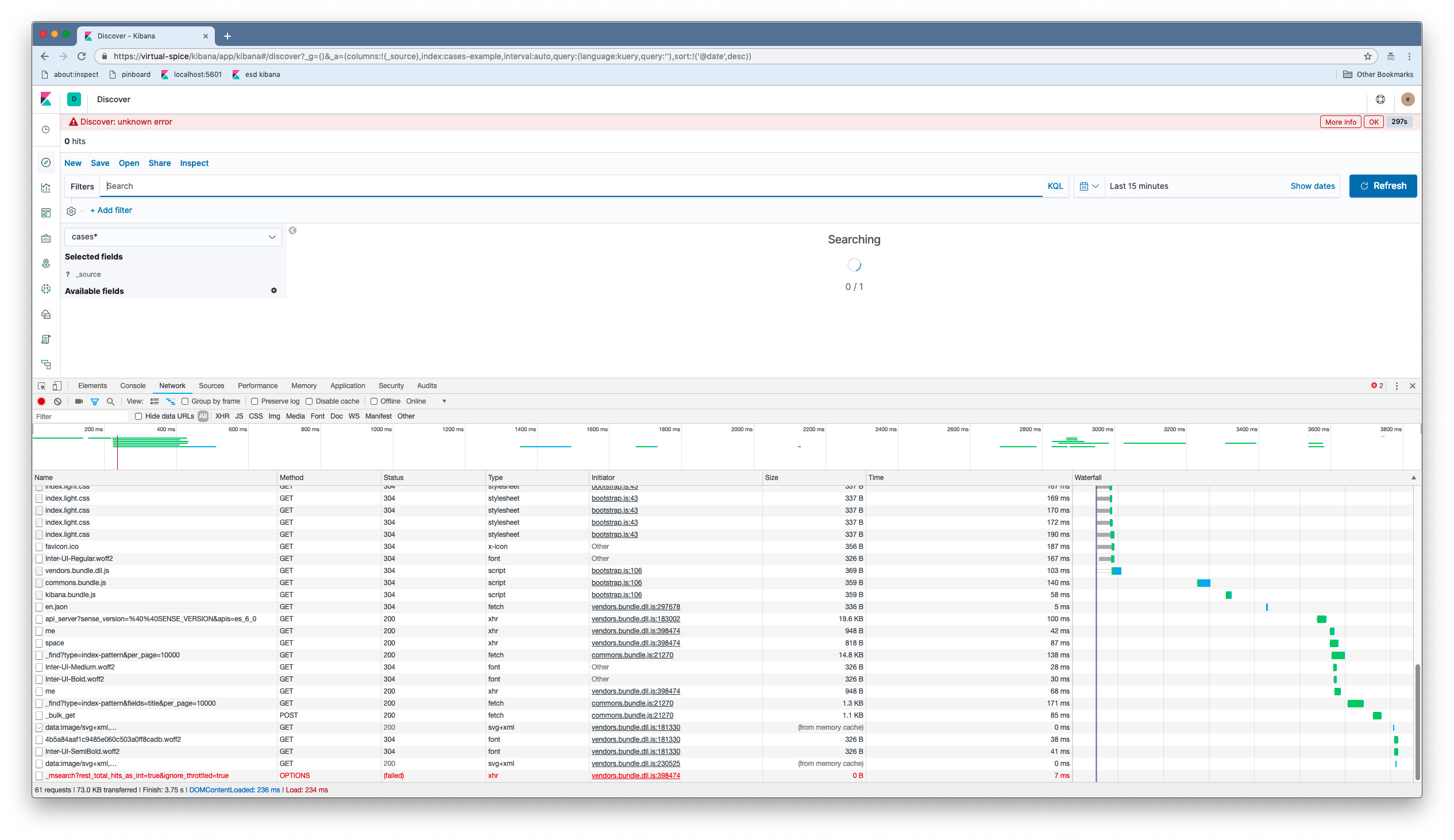This screenshot has height=840, width=1454.
Task: Open the Inspect menu item
Action: [x=194, y=163]
